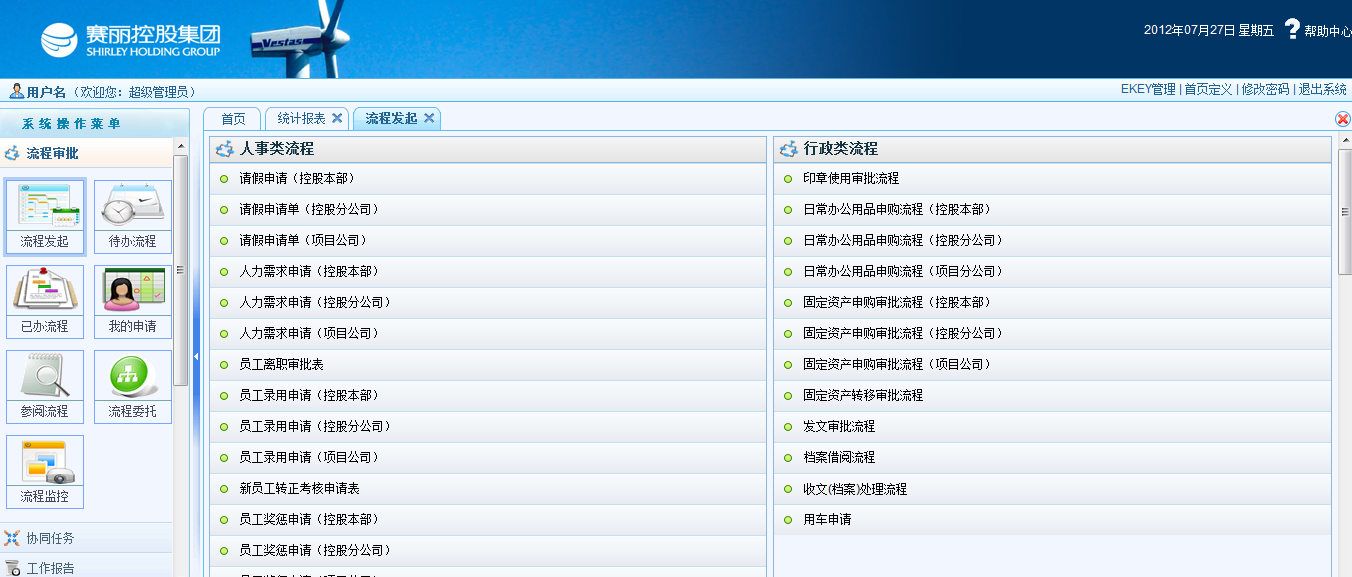1352x577 pixels.
Task: Open the 参阅流程 magnifier icon
Action: click(x=45, y=377)
